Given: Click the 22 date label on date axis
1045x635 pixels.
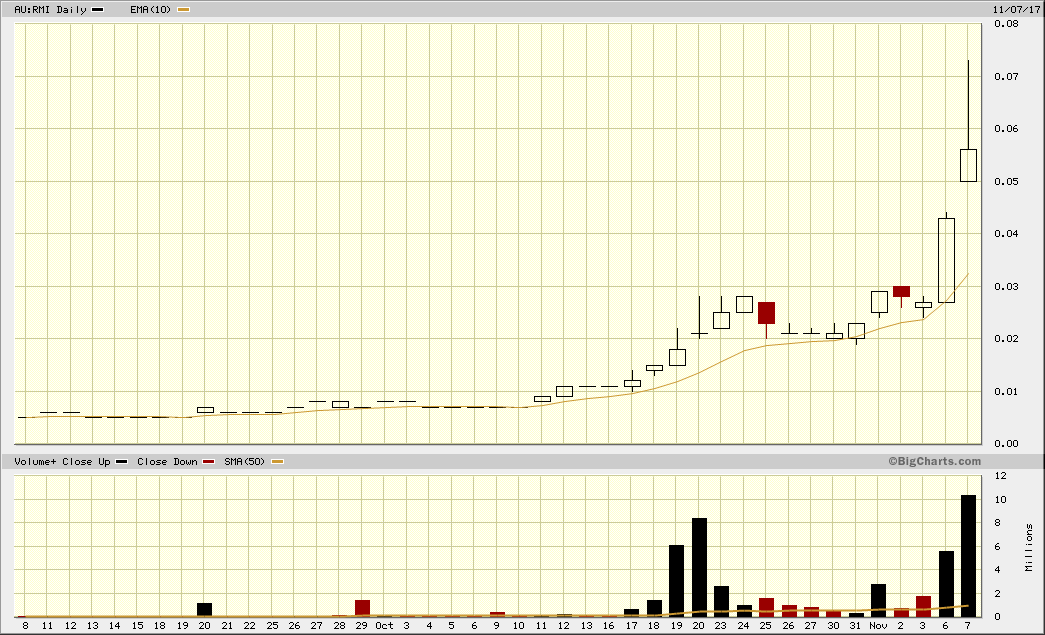Looking at the screenshot, I should [x=249, y=626].
